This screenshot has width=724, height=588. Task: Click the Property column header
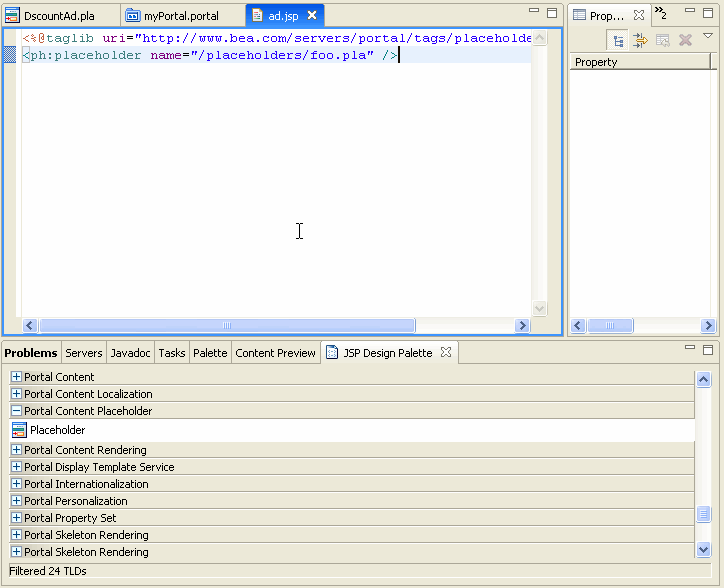[640, 62]
